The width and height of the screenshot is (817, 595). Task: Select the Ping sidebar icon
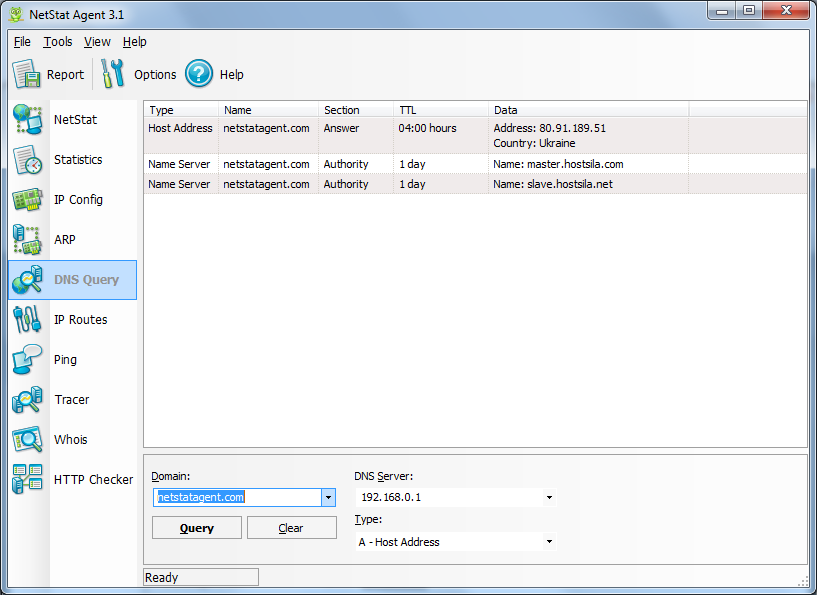click(x=27, y=360)
